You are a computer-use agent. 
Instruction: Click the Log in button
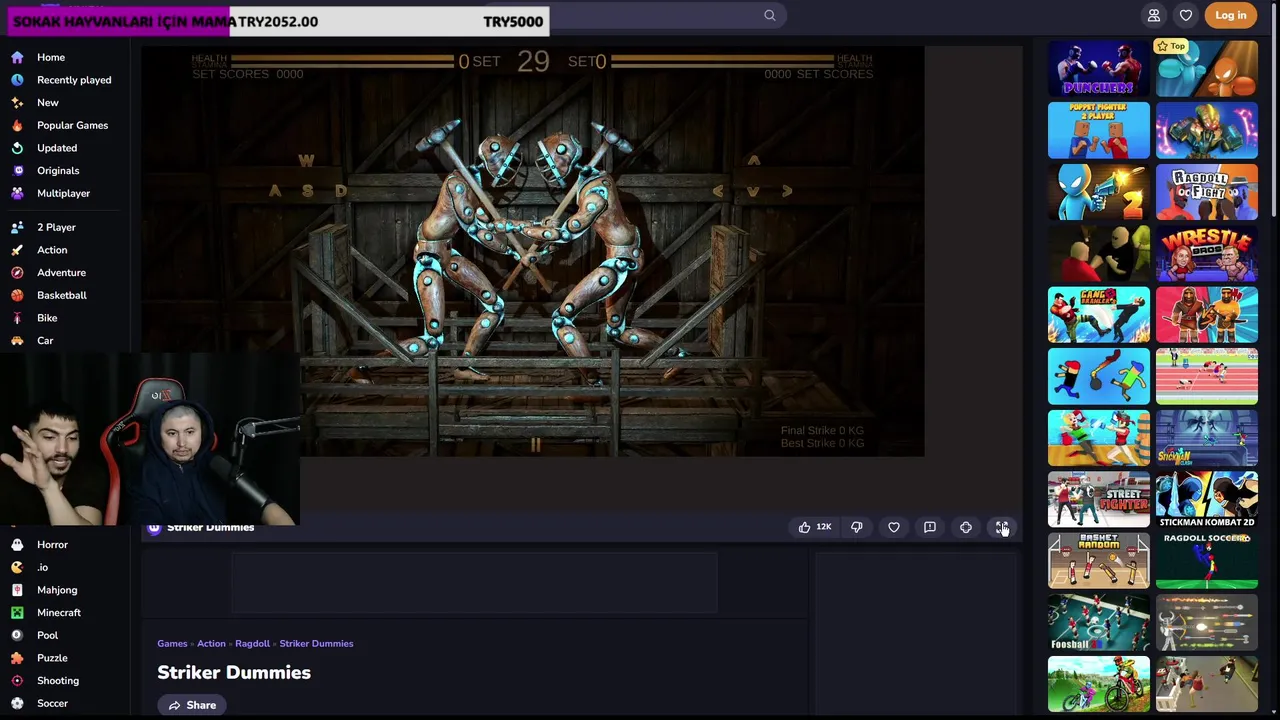(1231, 15)
